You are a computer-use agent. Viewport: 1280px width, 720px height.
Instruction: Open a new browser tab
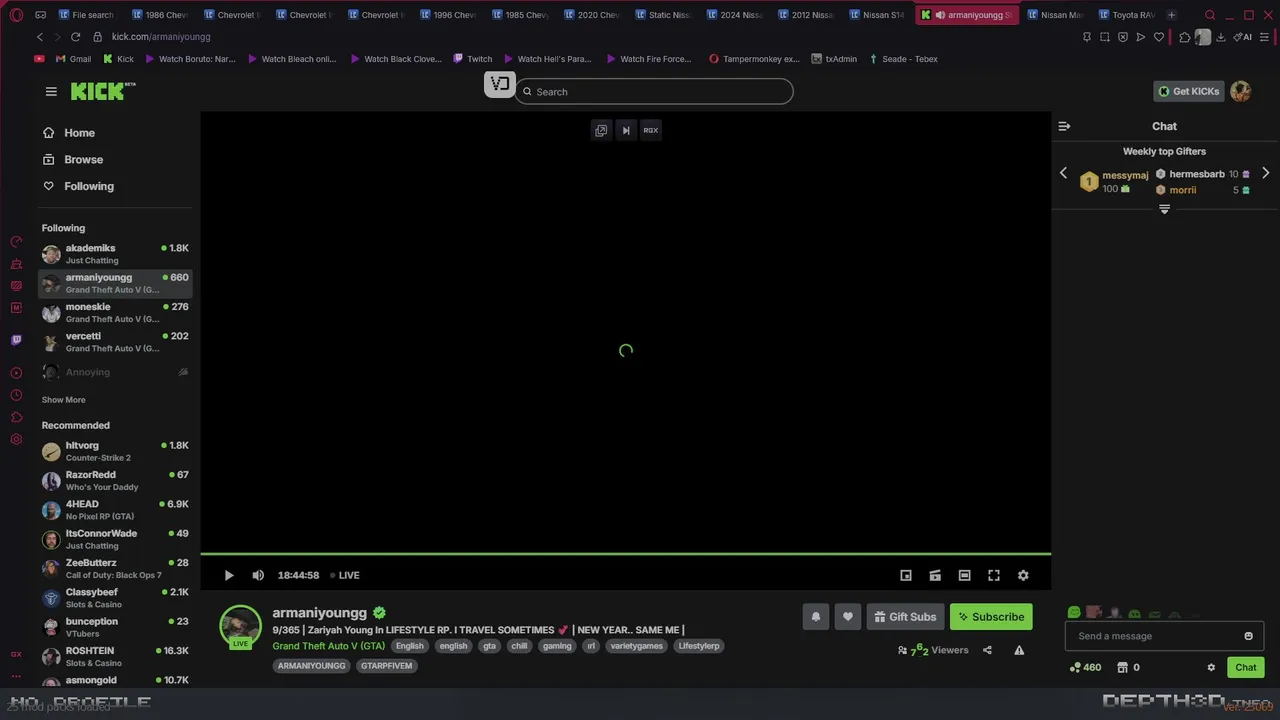(1171, 15)
